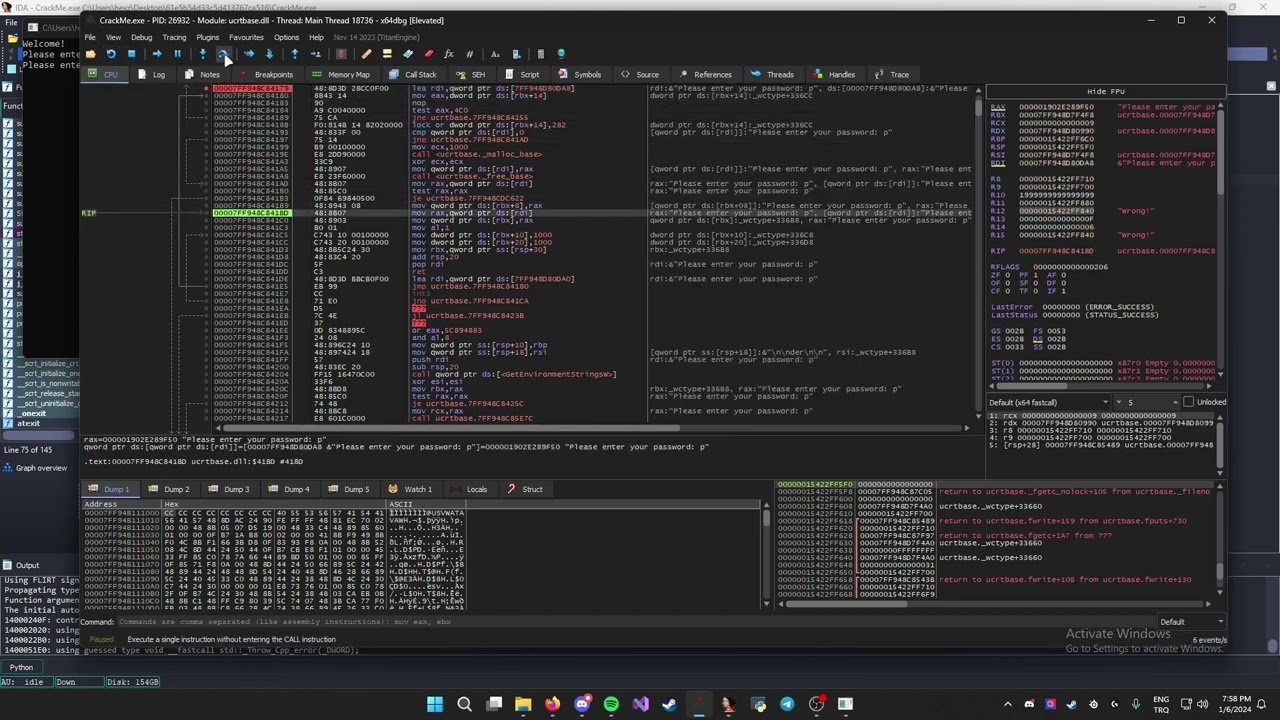Open the Output panel in IDA
The image size is (1280, 720).
coord(27,565)
